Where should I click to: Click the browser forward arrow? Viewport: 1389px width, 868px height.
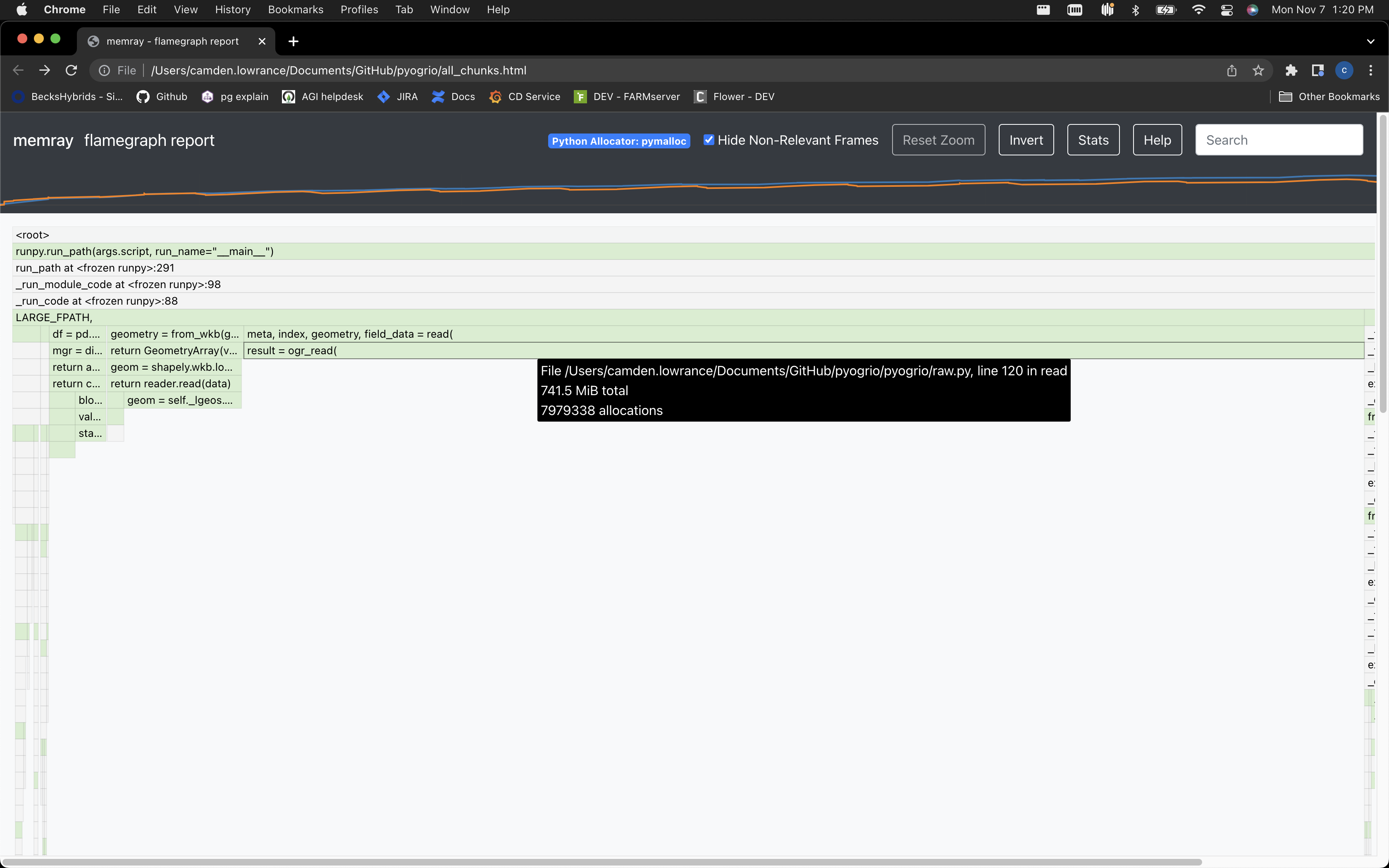click(45, 70)
